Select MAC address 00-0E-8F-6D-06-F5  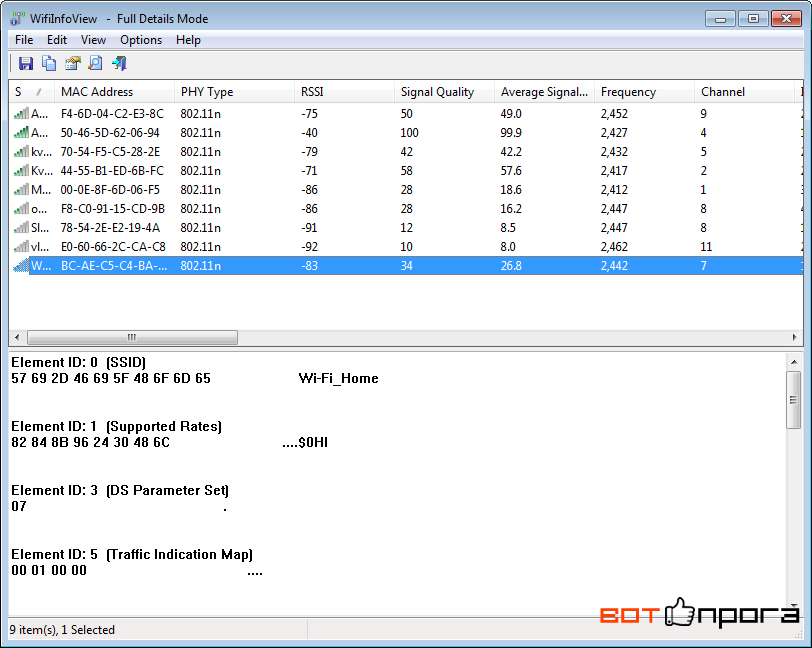click(x=110, y=190)
